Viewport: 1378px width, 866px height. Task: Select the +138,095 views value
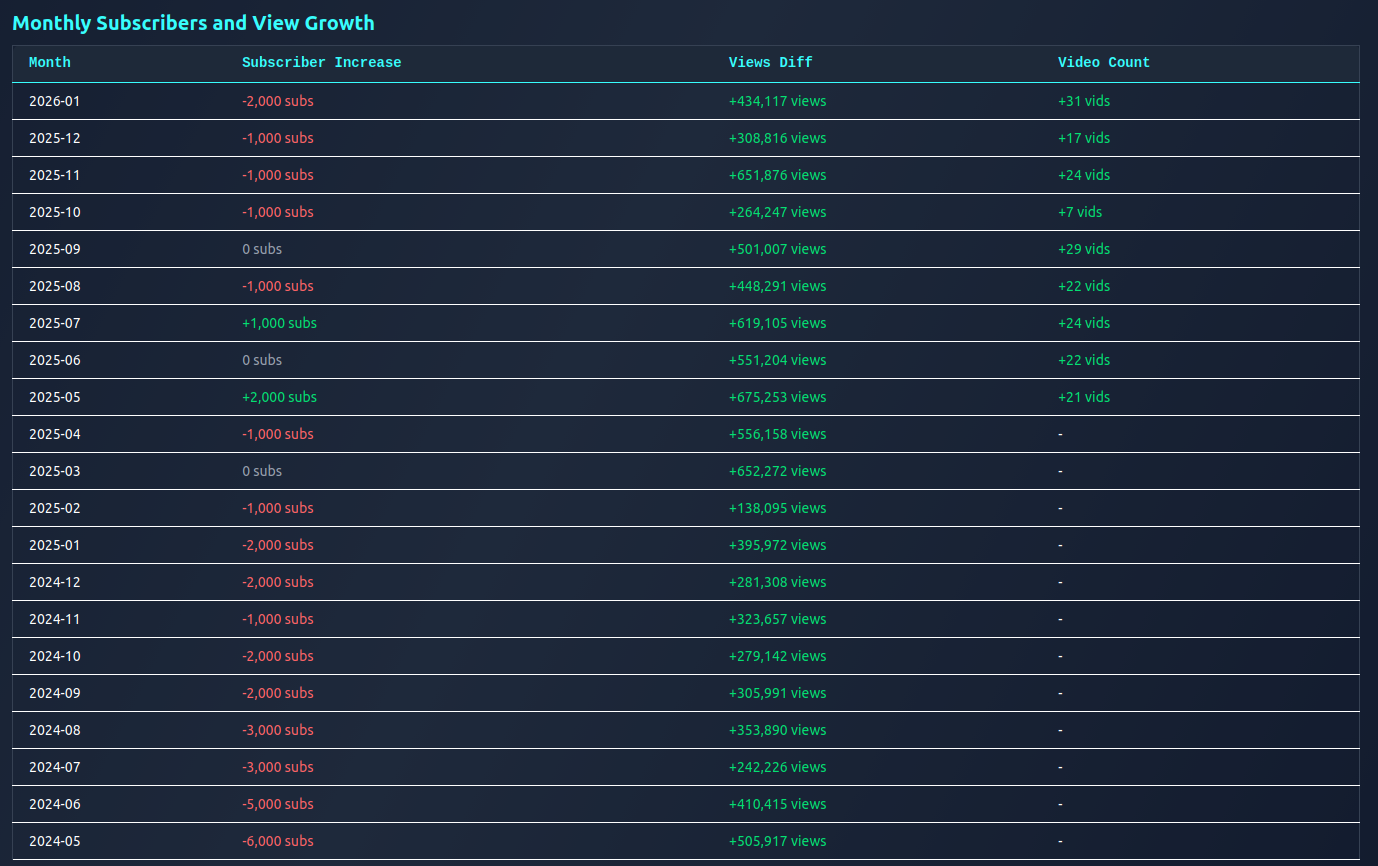[x=778, y=508]
